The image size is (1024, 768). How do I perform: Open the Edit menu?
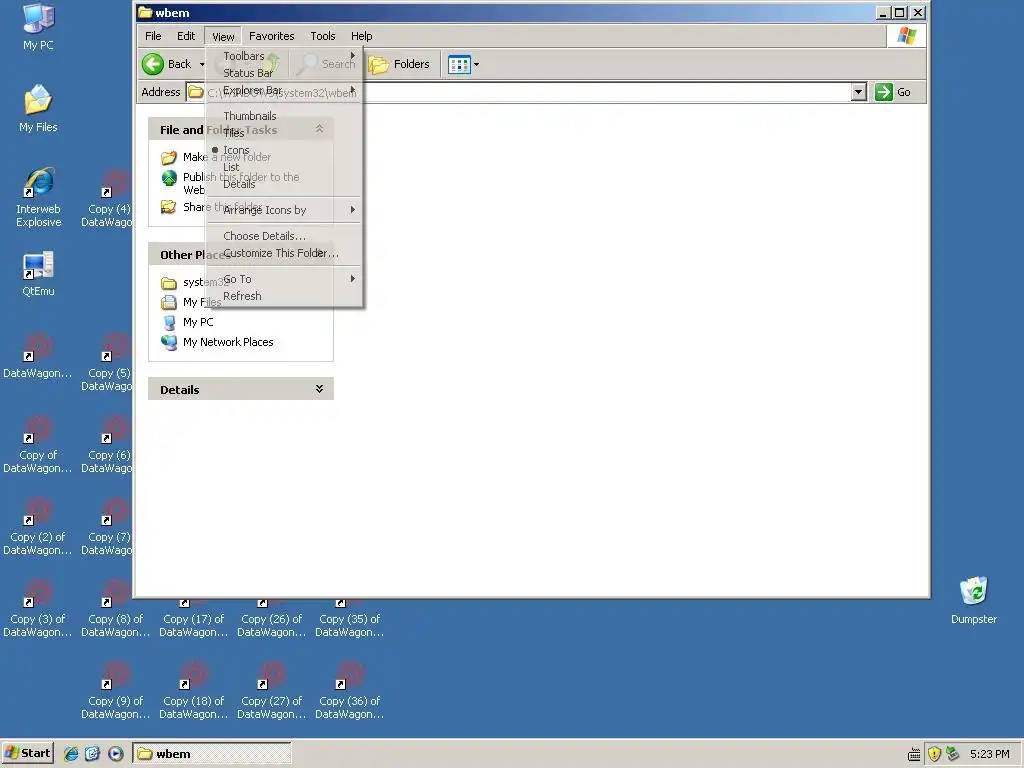(x=185, y=36)
